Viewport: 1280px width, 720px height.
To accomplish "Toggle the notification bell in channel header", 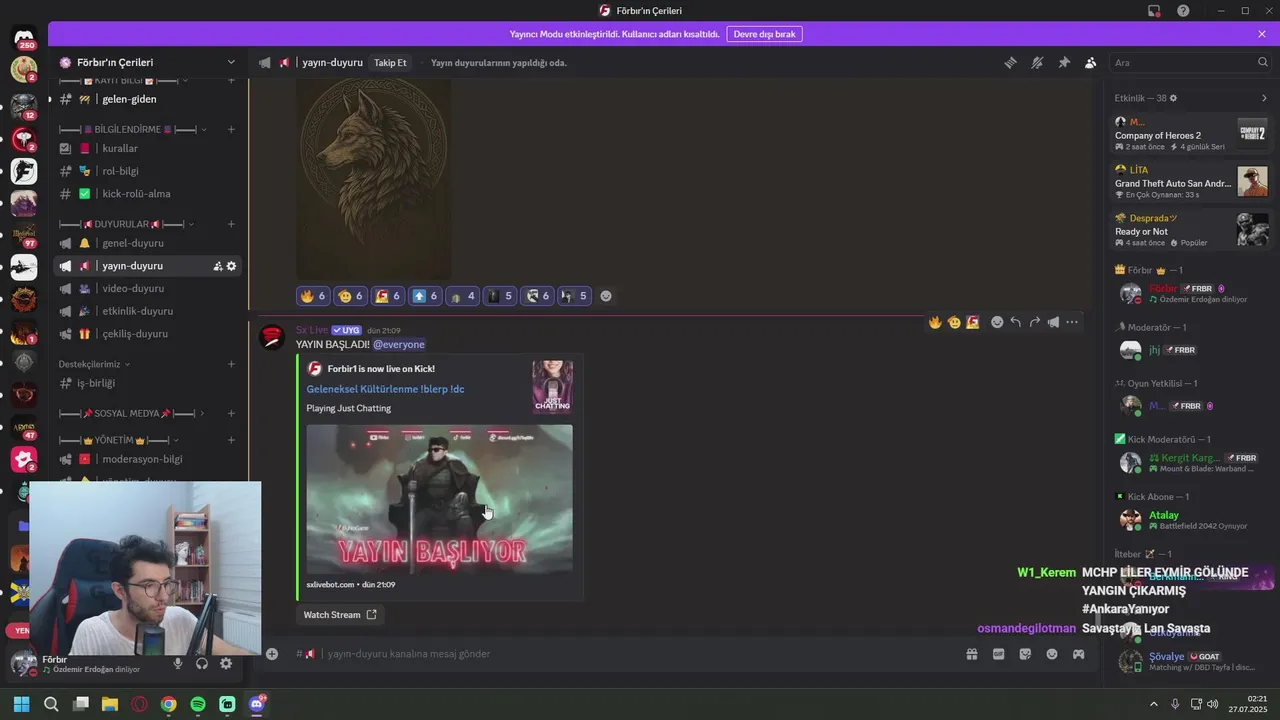I will coord(1037,62).
